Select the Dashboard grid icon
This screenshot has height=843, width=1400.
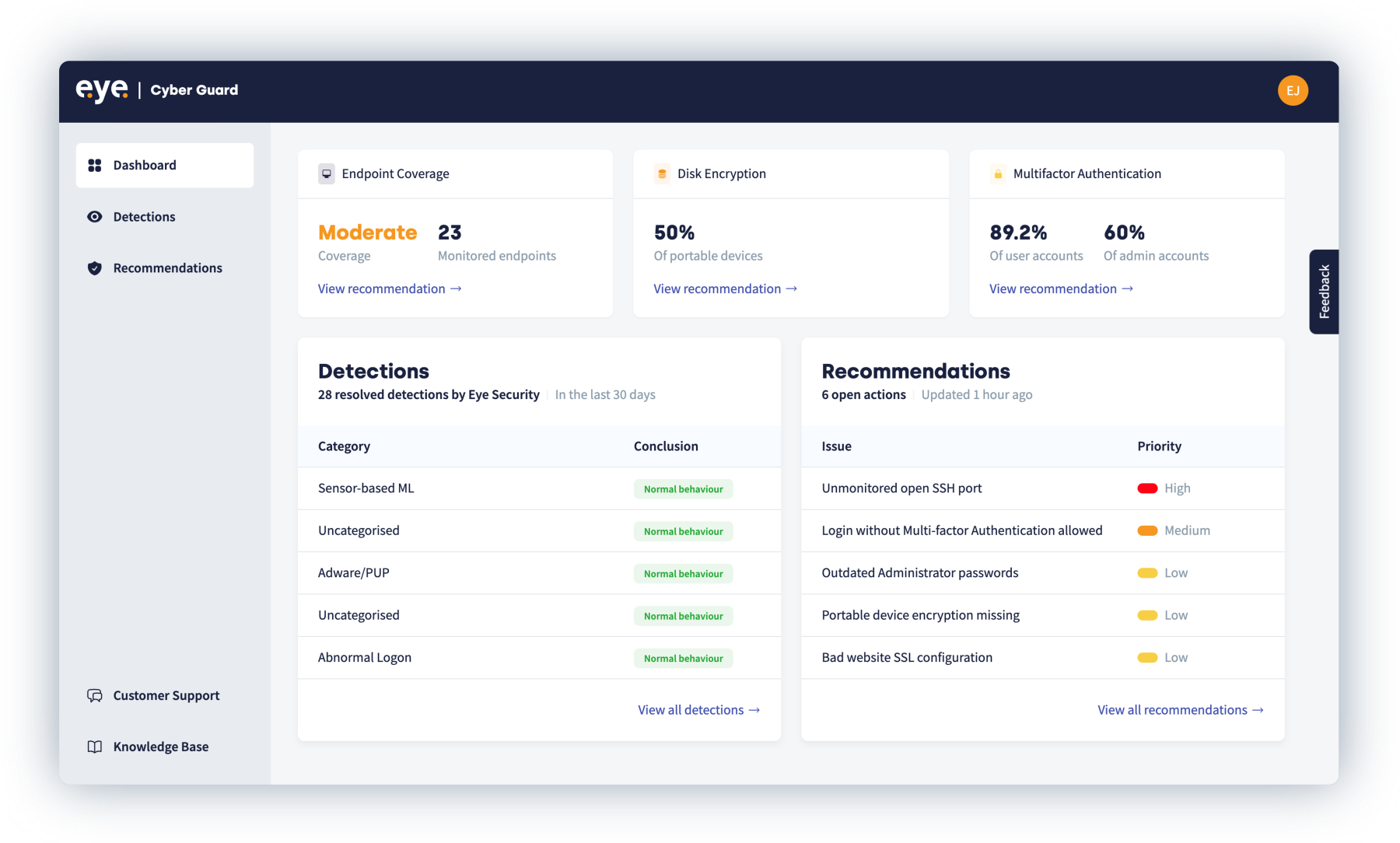click(x=94, y=165)
